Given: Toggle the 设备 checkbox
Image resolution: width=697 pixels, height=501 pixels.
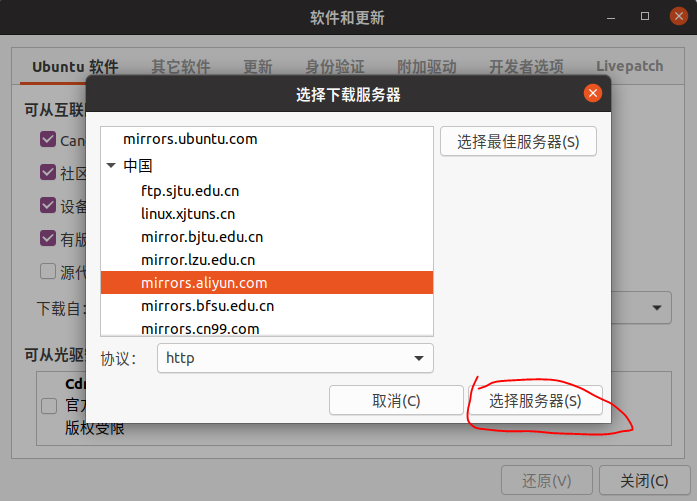Looking at the screenshot, I should tap(48, 205).
